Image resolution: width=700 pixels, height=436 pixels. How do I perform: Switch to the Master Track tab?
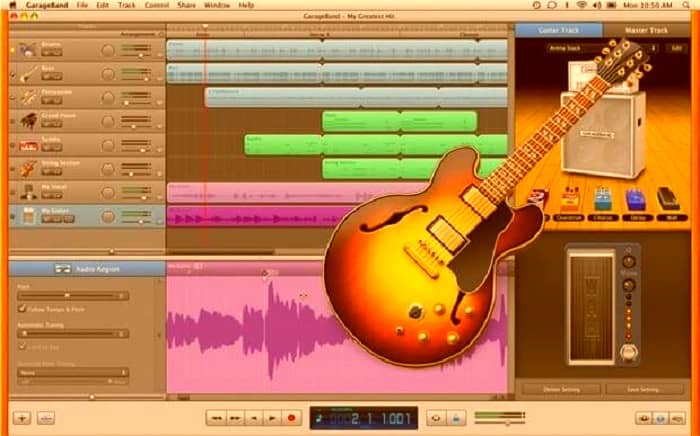pos(646,30)
